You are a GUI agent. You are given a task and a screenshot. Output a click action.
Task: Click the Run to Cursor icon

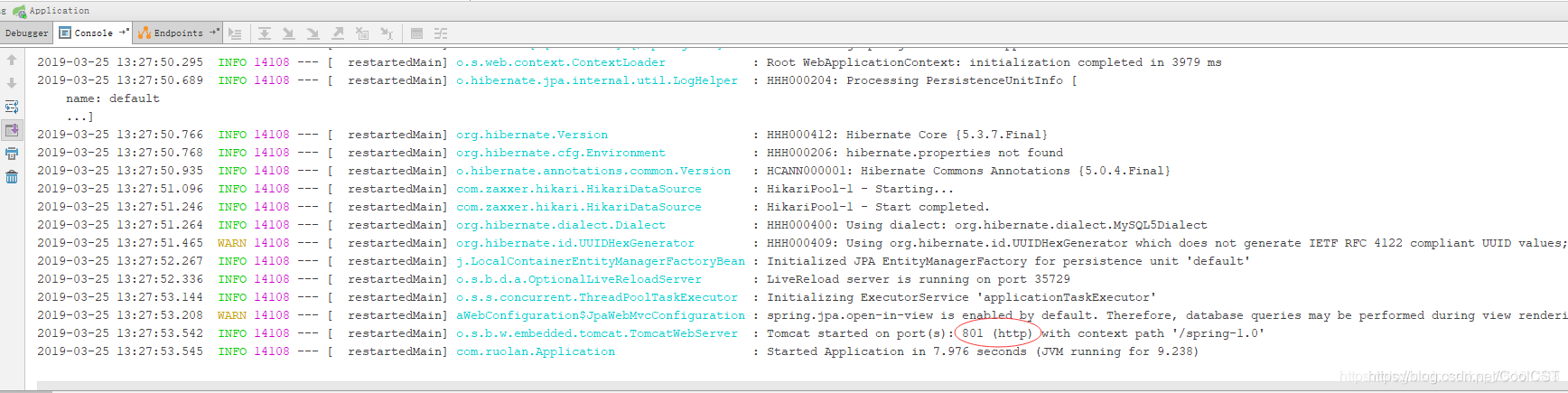pyautogui.click(x=387, y=33)
